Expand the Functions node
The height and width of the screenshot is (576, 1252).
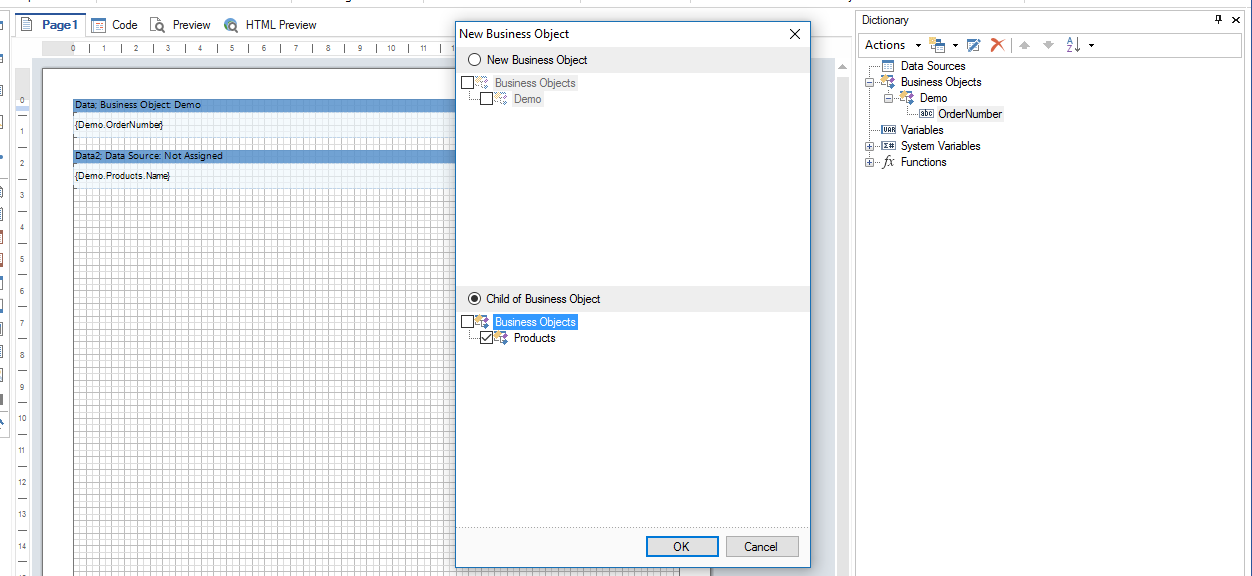pyautogui.click(x=870, y=162)
